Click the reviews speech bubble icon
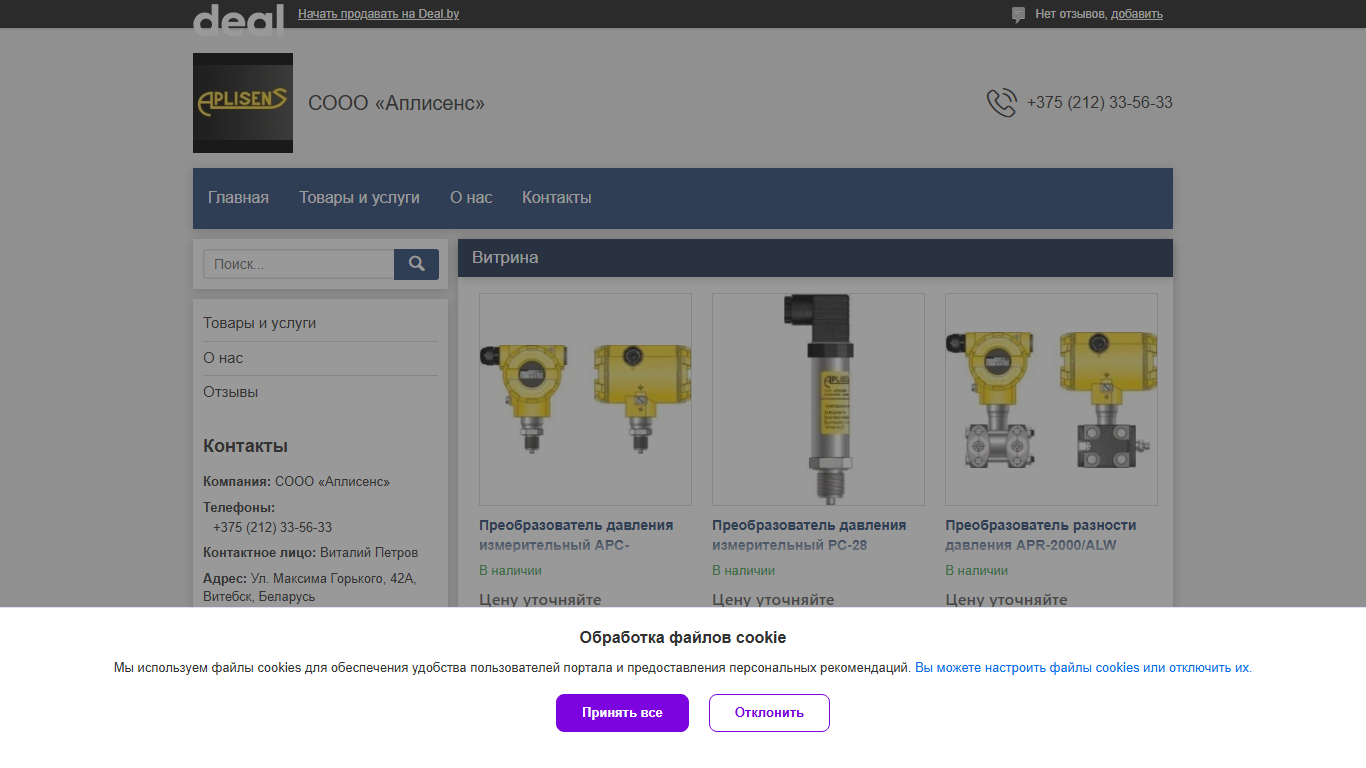1366x768 pixels. [1018, 15]
